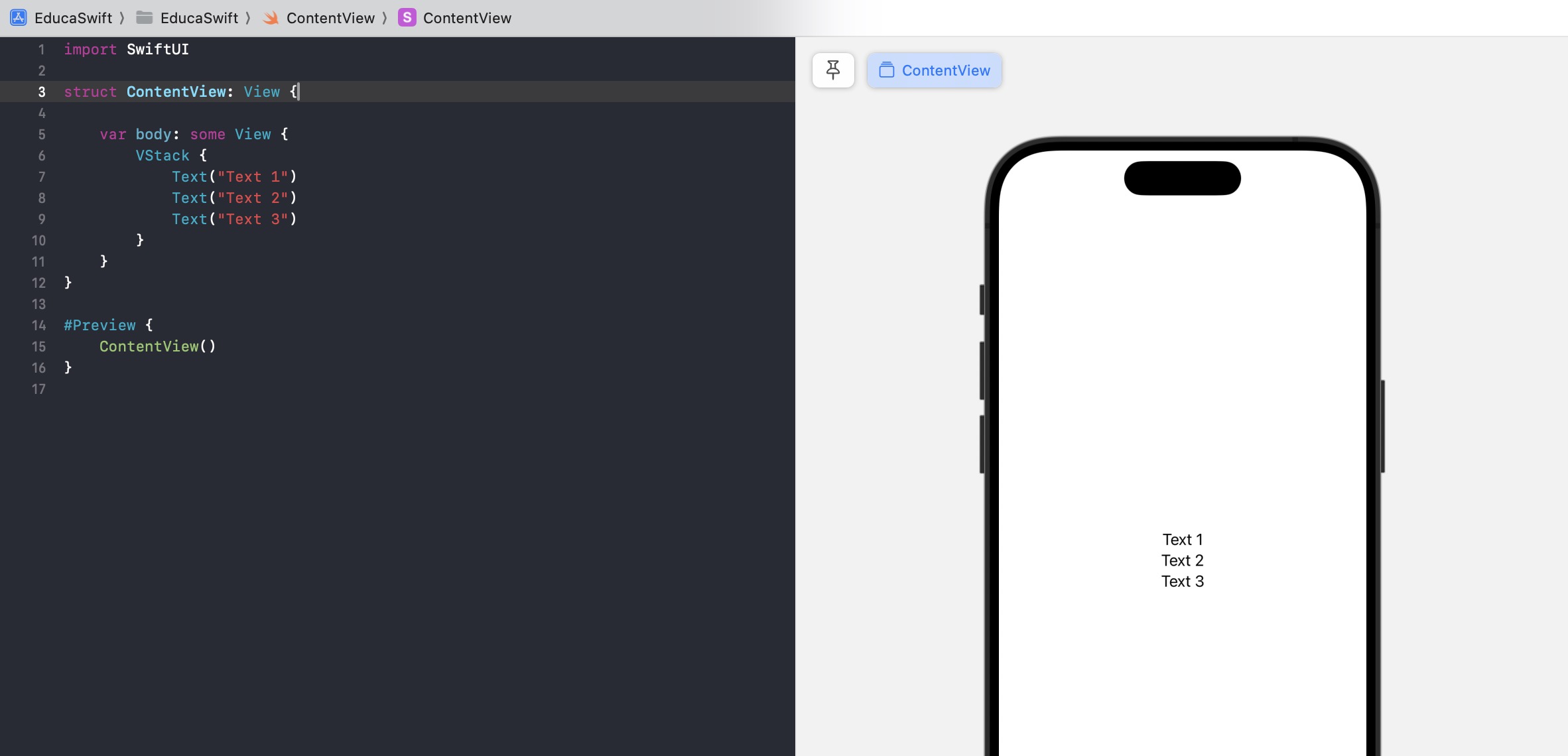Viewport: 1568px width, 756px height.
Task: Click the pin preview icon
Action: (x=833, y=70)
